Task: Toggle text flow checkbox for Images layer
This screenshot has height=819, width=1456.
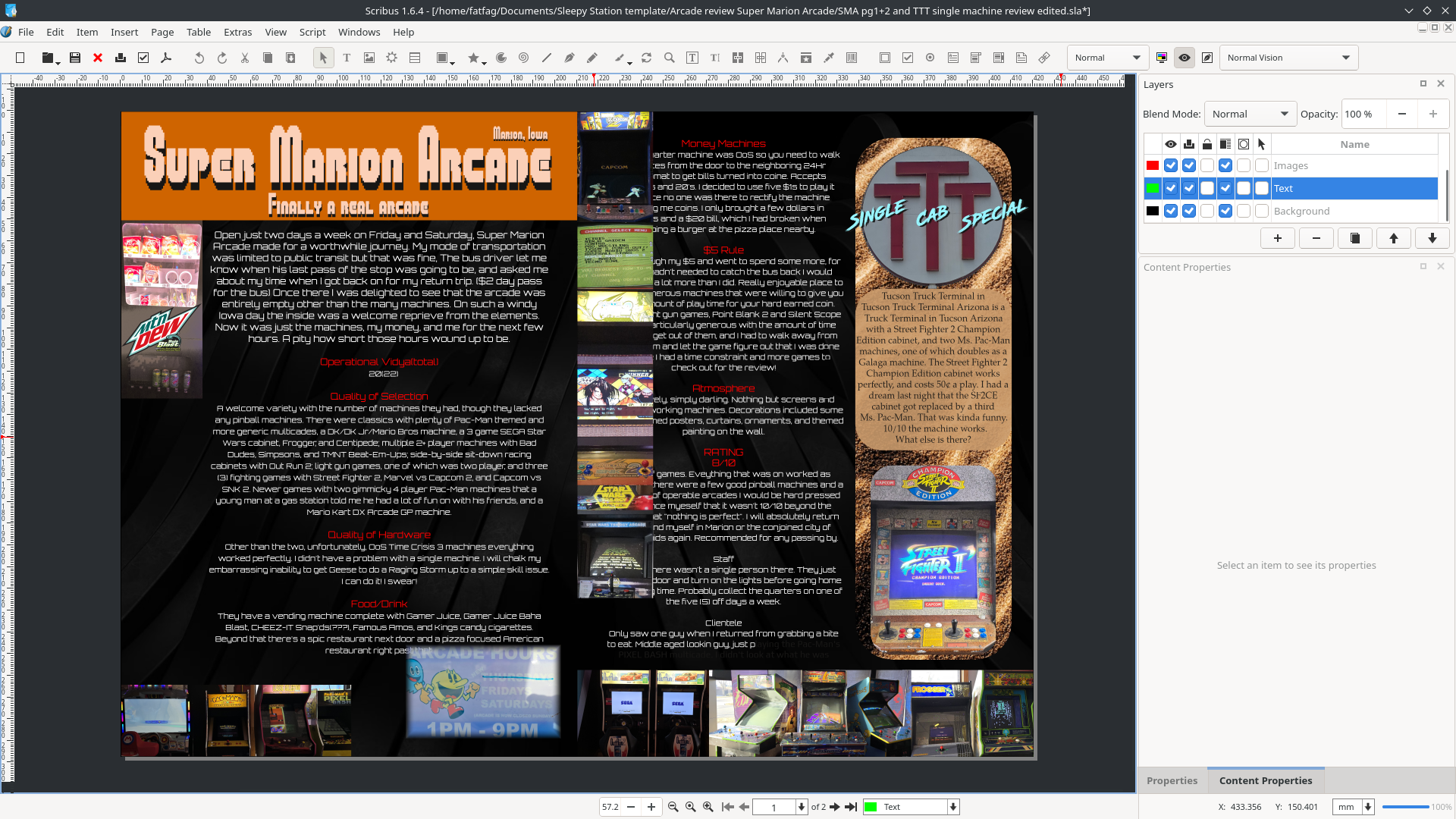Action: tap(1225, 165)
